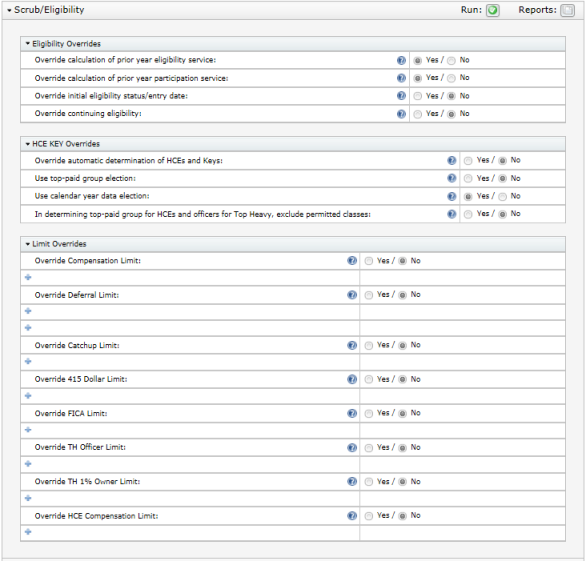Select Yes for Override Deferral Limit

(369, 295)
